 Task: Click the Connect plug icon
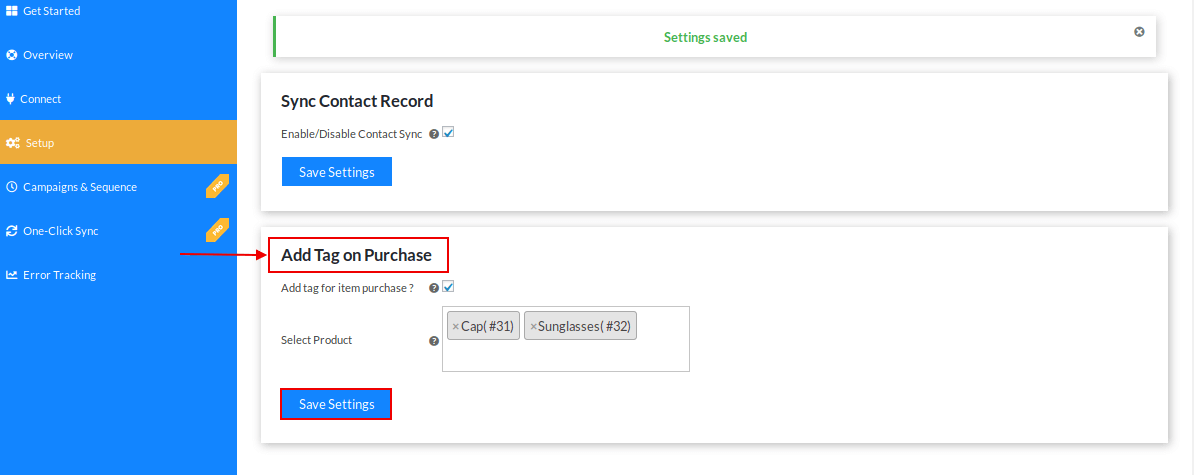click(10, 99)
